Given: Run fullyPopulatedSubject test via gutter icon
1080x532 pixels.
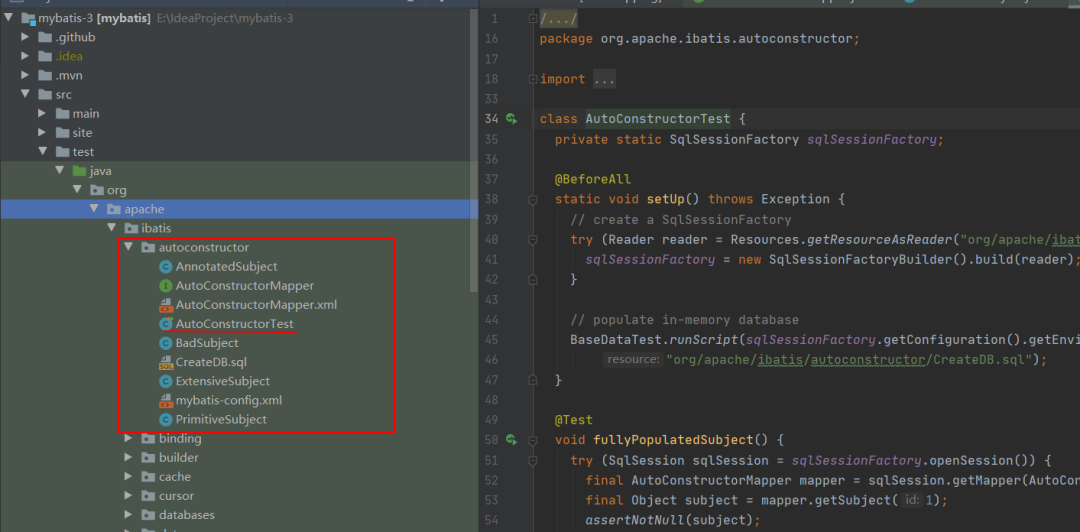Looking at the screenshot, I should pyautogui.click(x=511, y=439).
